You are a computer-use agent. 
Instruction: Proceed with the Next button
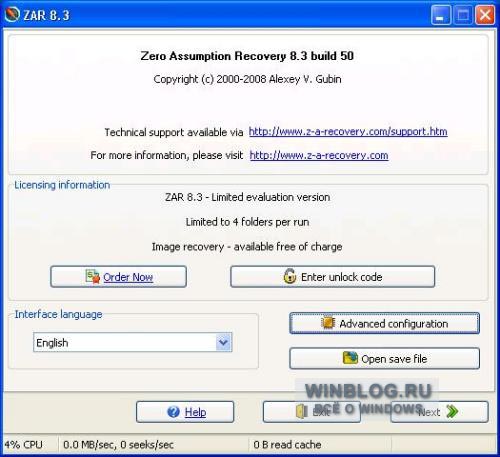(x=439, y=412)
